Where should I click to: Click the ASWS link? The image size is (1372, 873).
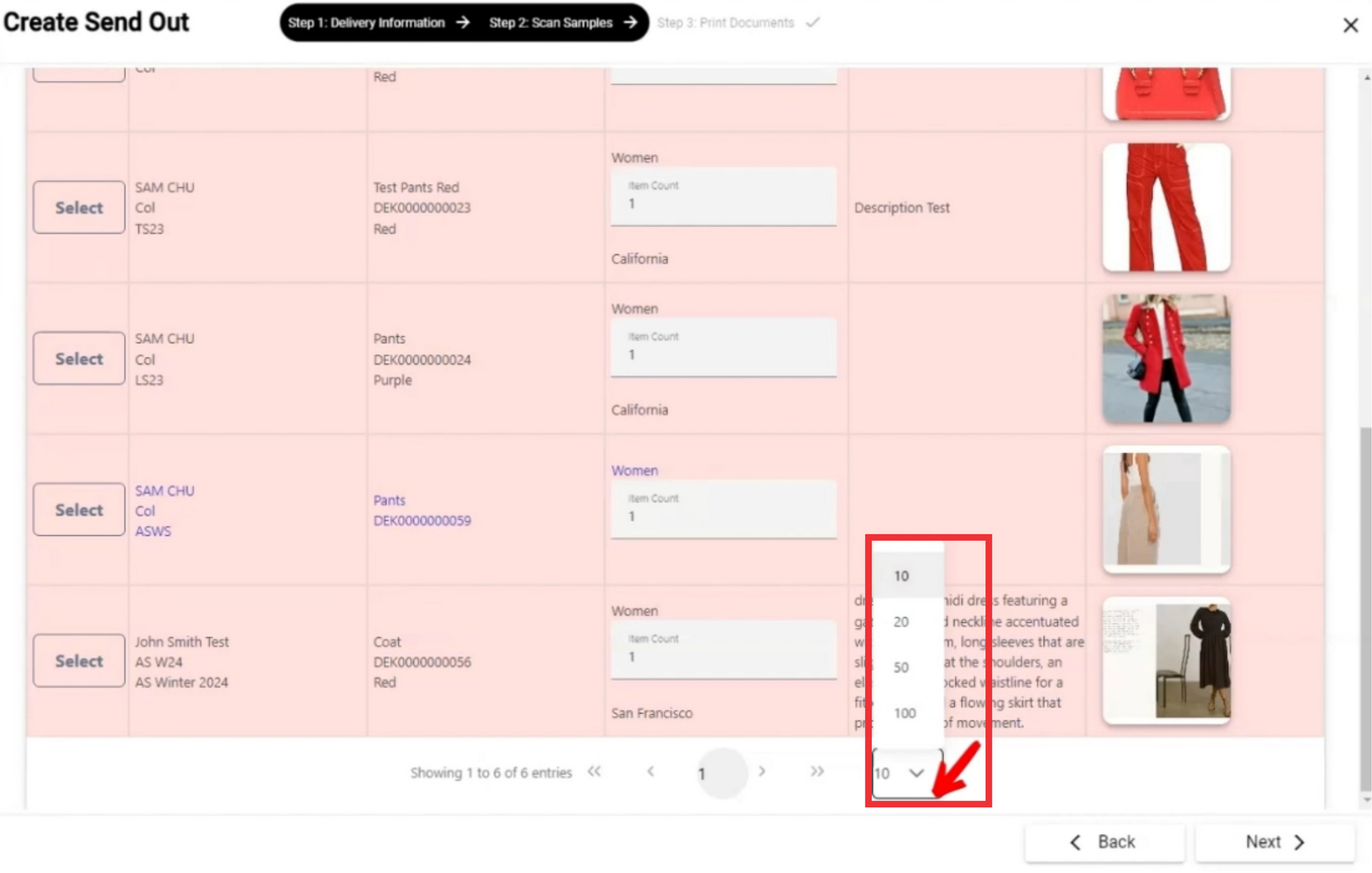[x=153, y=532]
